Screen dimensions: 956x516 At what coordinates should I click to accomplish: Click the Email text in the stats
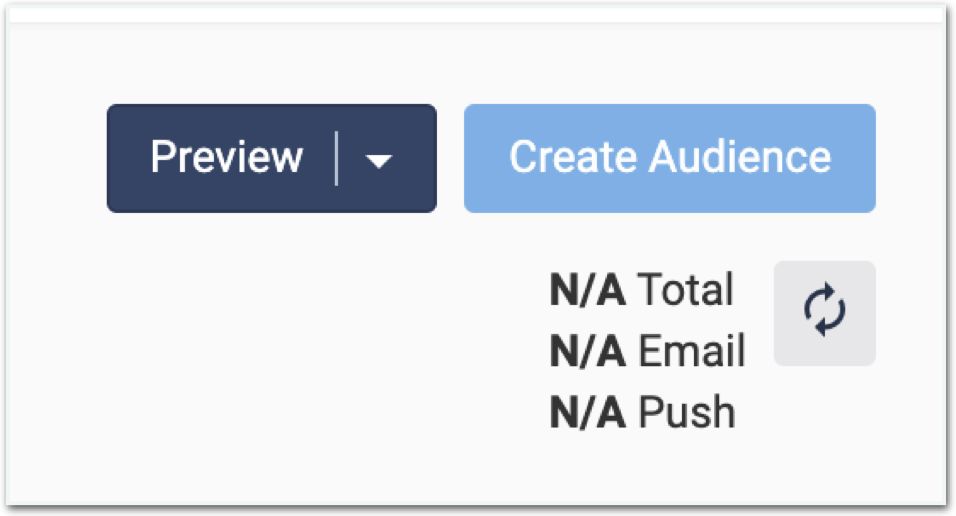click(692, 350)
